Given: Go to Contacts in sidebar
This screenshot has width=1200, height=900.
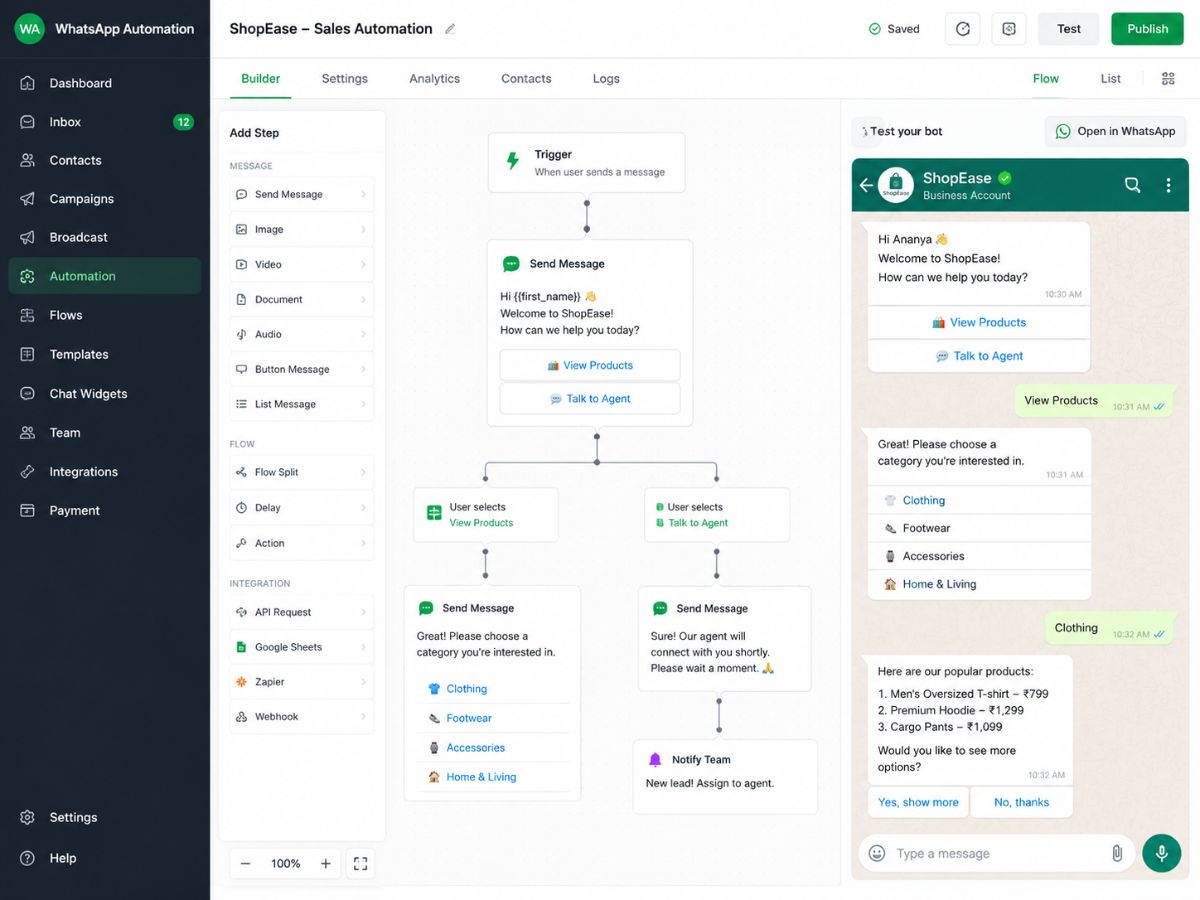Looking at the screenshot, I should 104,160.
